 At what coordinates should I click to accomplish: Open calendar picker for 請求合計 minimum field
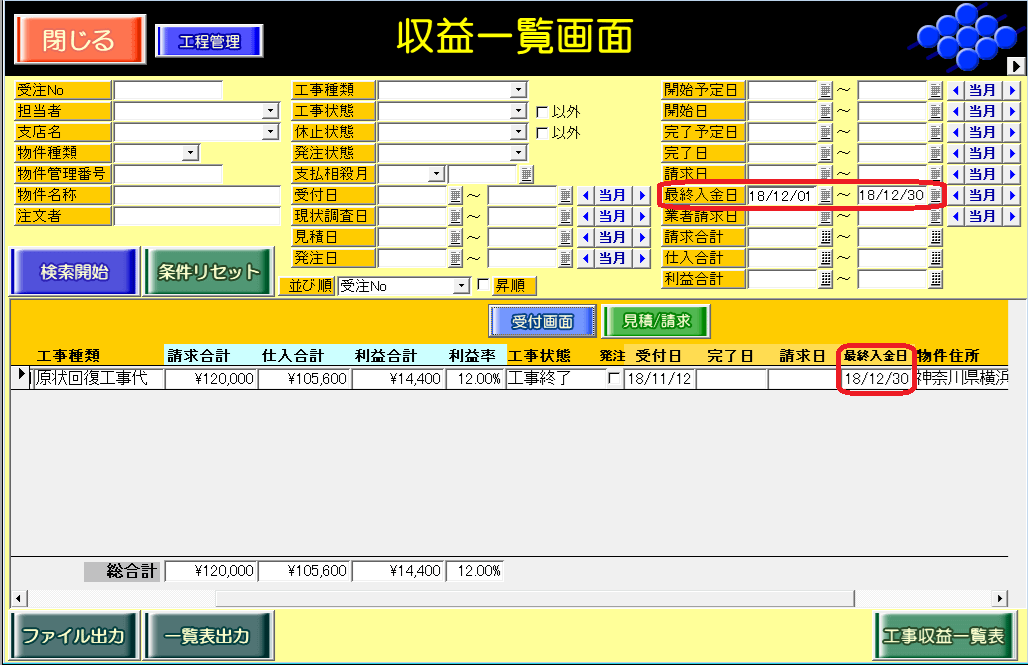826,237
